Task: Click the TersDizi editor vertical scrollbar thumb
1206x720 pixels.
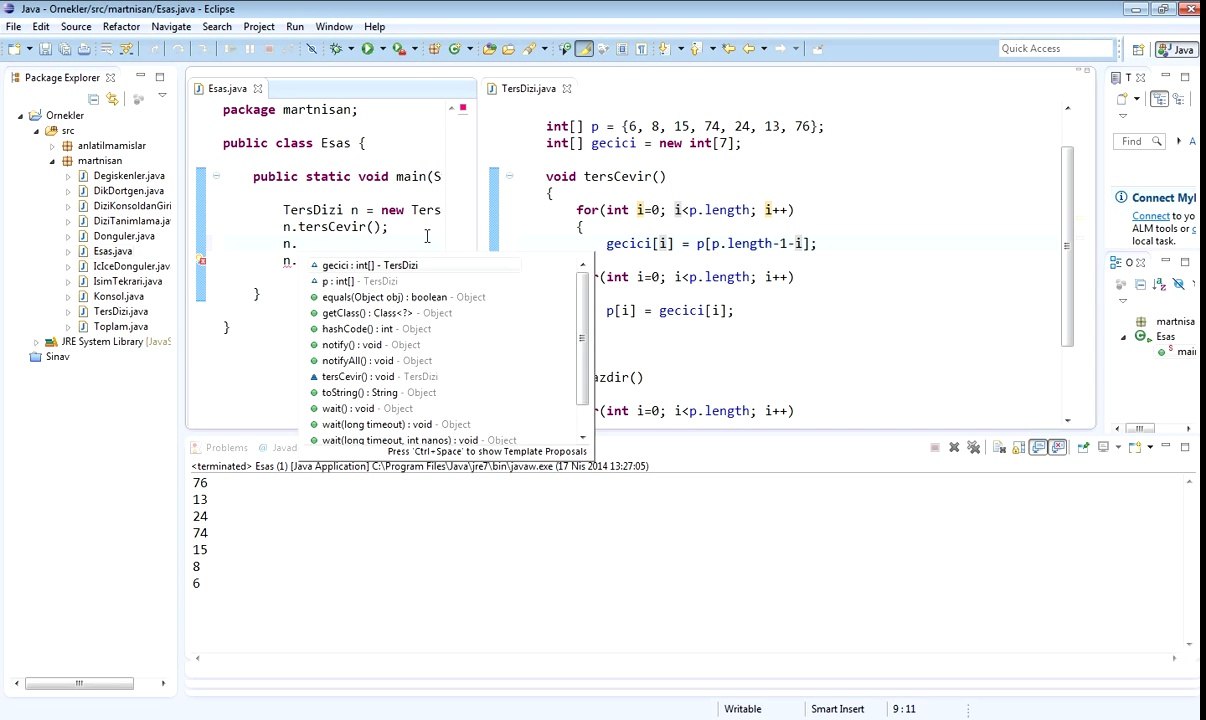Action: 1067,246
